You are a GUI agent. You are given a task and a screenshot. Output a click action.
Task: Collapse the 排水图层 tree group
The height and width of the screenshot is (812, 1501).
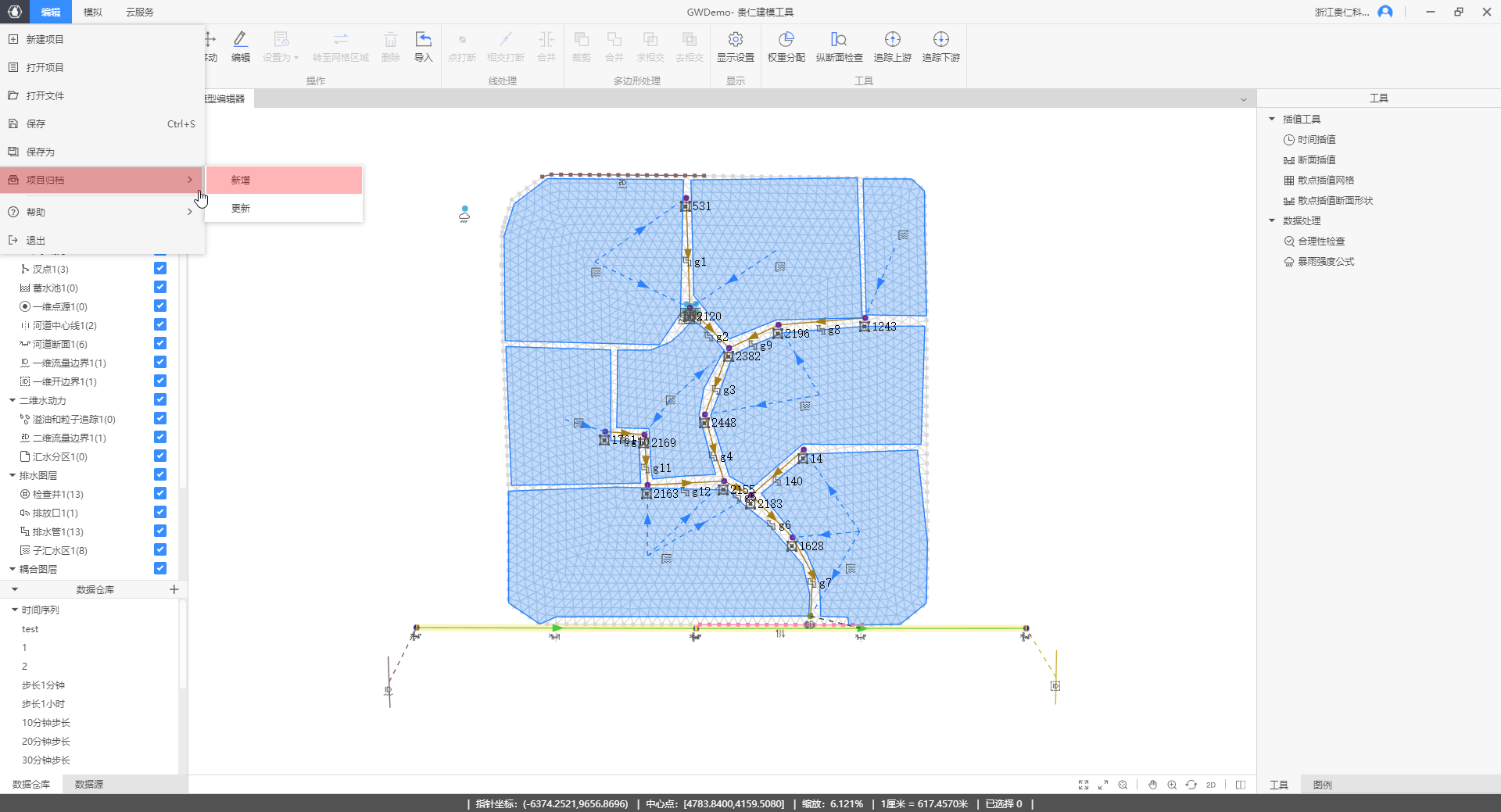coord(13,475)
